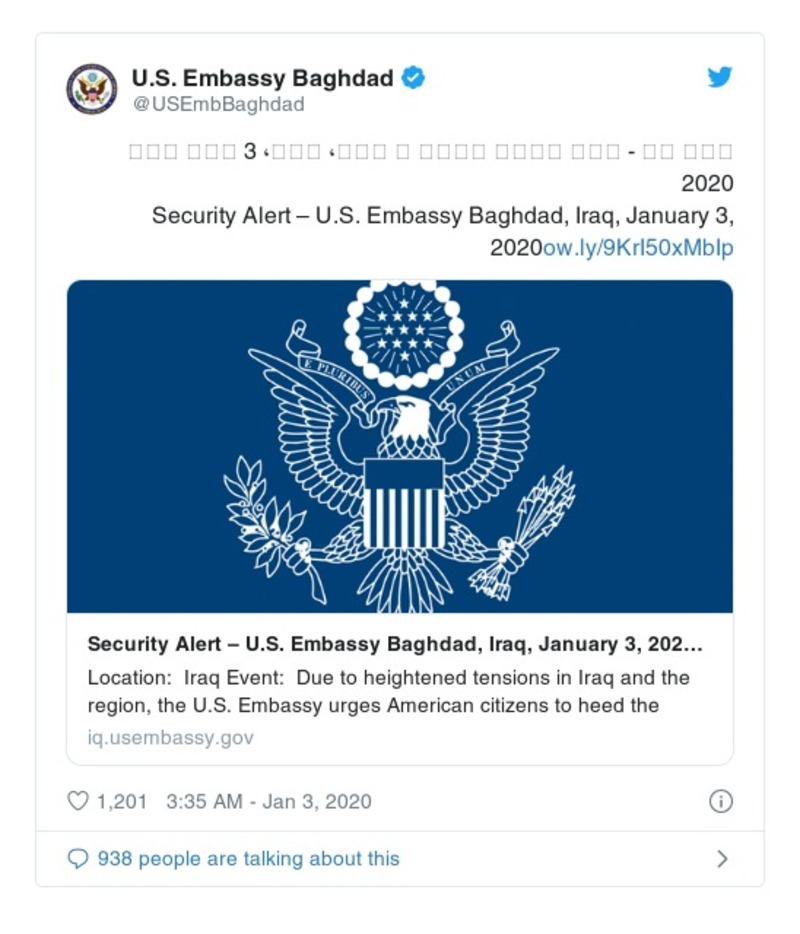Click the heart icon to like the tweet
The height and width of the screenshot is (934, 800).
(x=78, y=800)
